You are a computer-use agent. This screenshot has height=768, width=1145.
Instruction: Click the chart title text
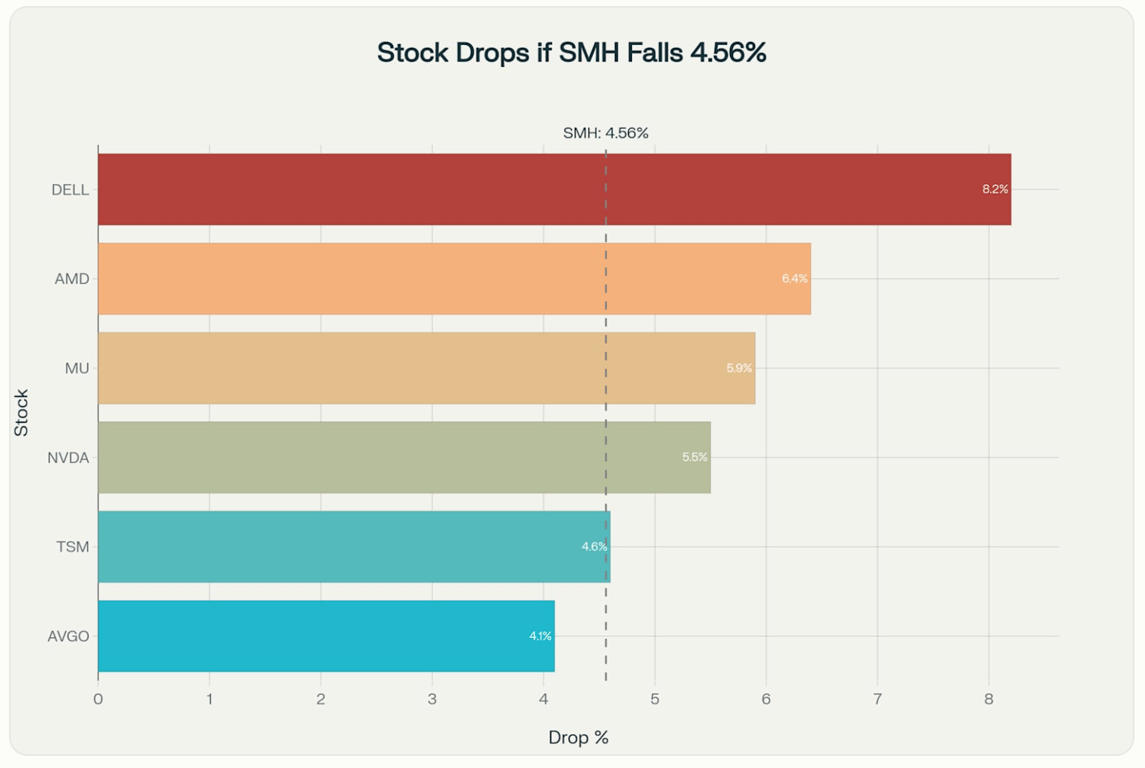(572, 53)
